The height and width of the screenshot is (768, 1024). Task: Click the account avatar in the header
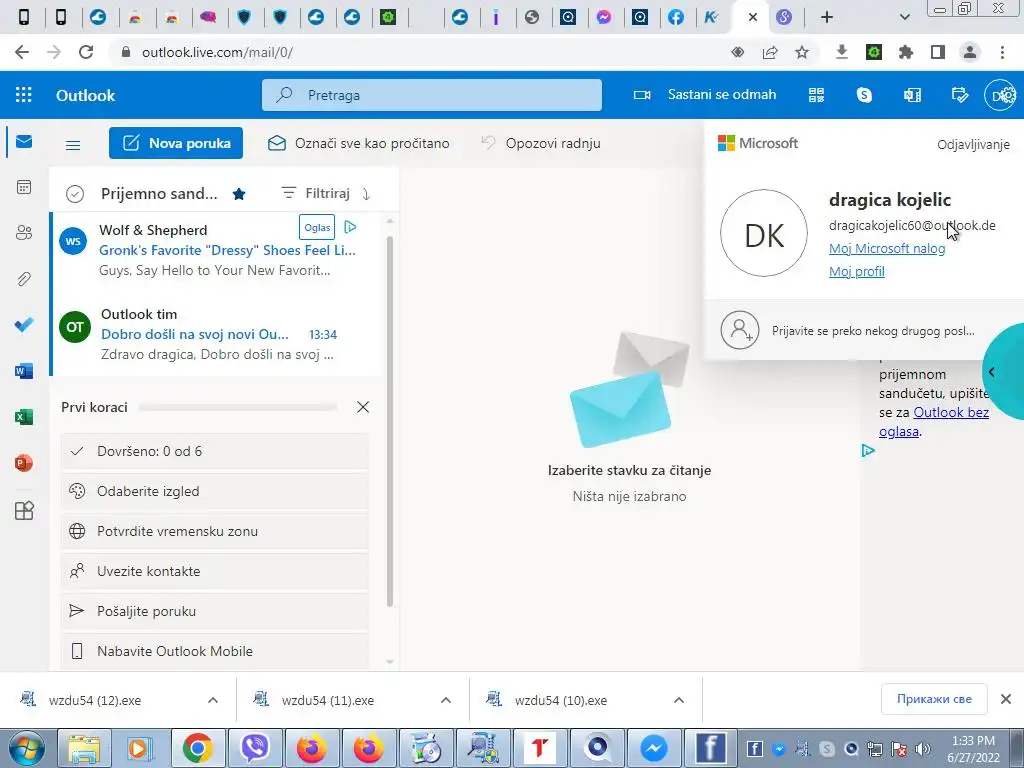(x=1000, y=95)
